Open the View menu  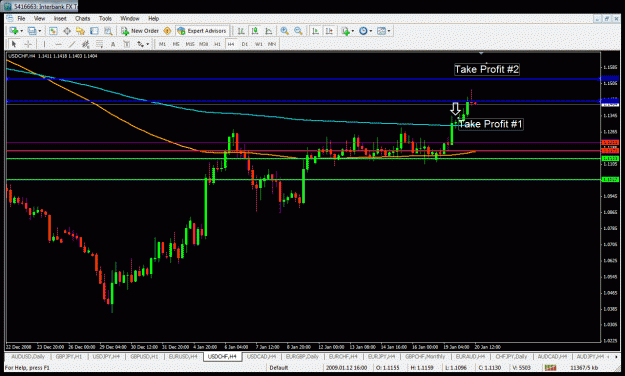tap(39, 18)
